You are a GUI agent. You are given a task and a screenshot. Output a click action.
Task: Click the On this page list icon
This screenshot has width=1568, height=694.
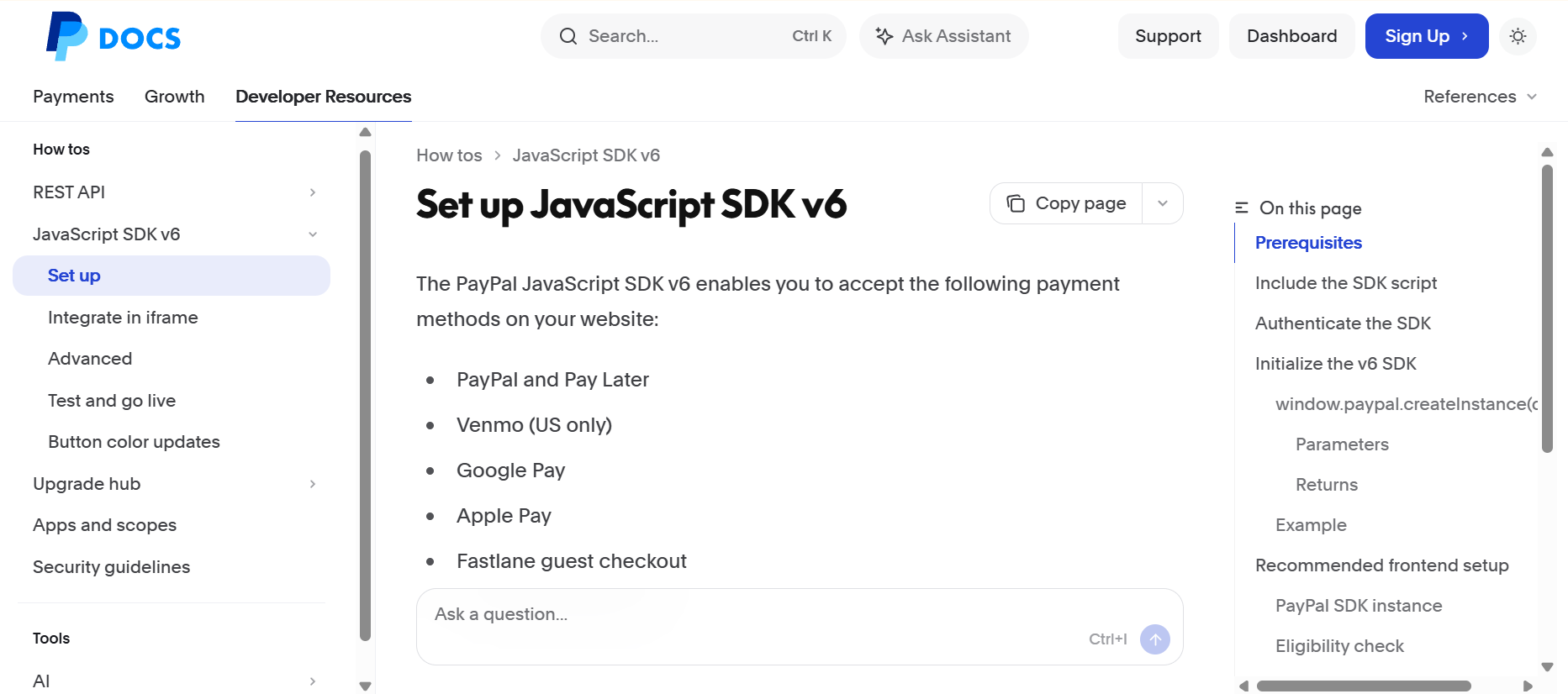tap(1241, 208)
